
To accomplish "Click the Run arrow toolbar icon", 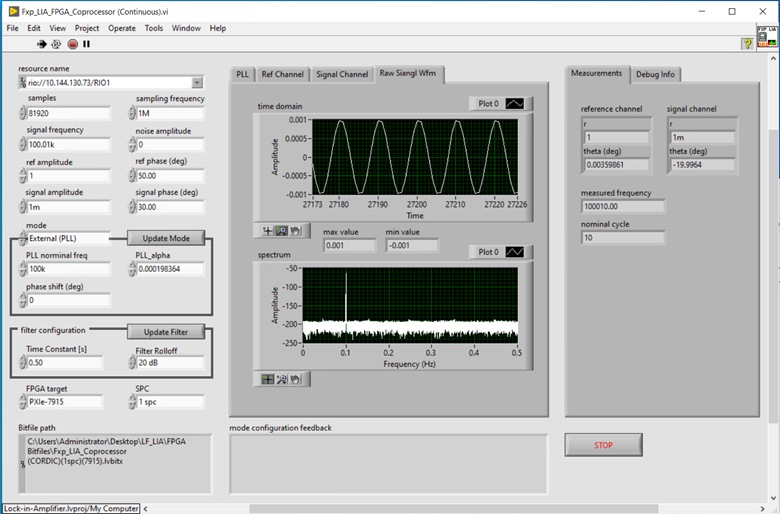I will click(42, 44).
